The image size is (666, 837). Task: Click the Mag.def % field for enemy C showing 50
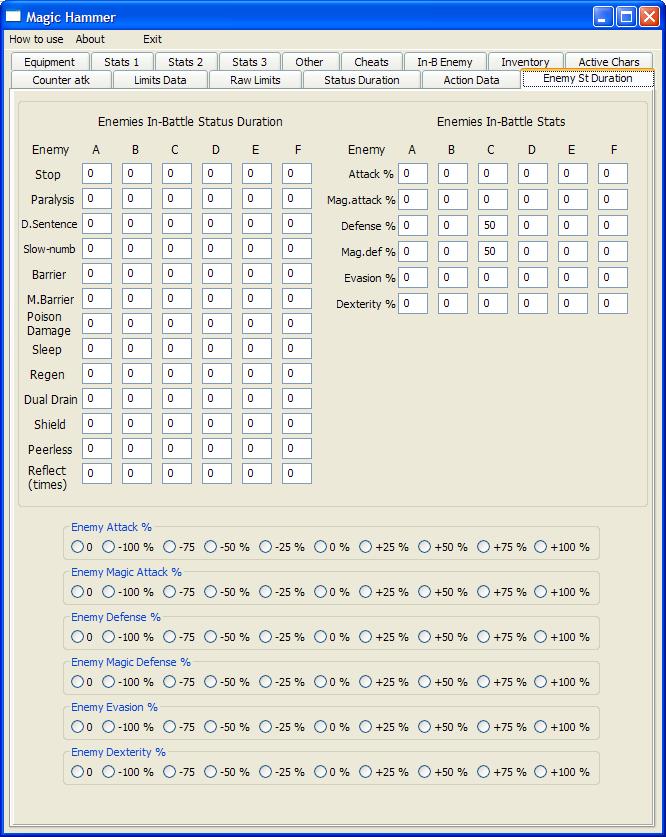(x=493, y=251)
